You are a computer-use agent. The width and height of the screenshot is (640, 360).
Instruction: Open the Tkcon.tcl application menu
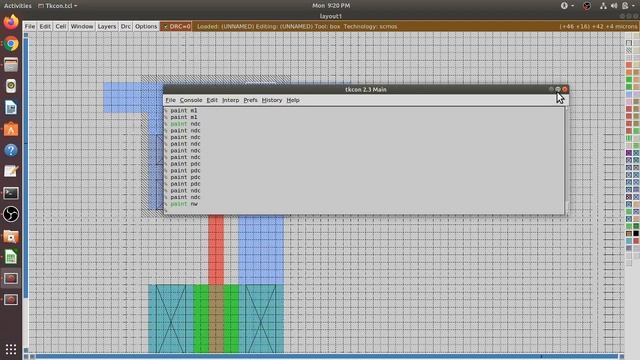[58, 6]
